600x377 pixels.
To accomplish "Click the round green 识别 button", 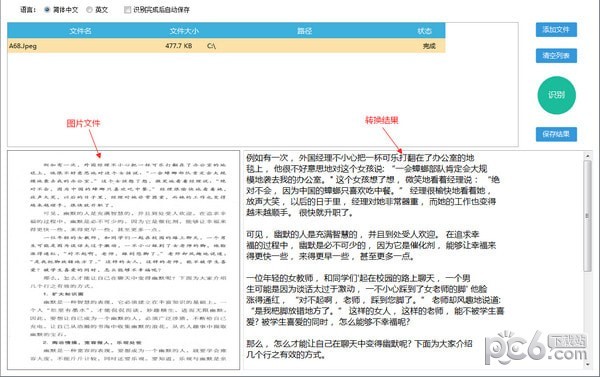I will 556,95.
